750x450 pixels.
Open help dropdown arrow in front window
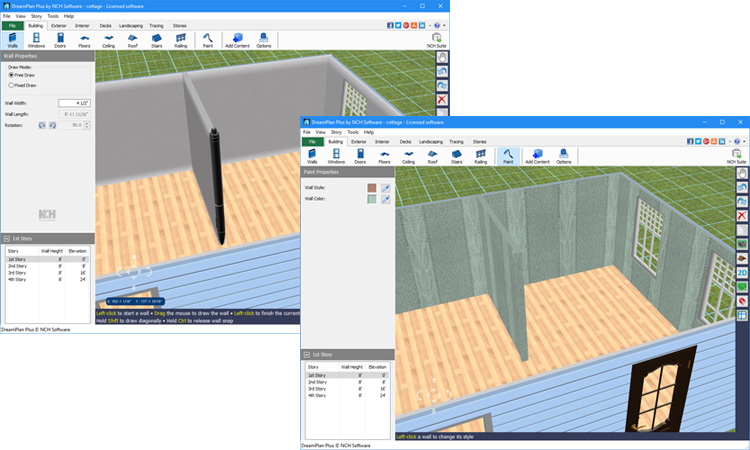pyautogui.click(x=745, y=142)
